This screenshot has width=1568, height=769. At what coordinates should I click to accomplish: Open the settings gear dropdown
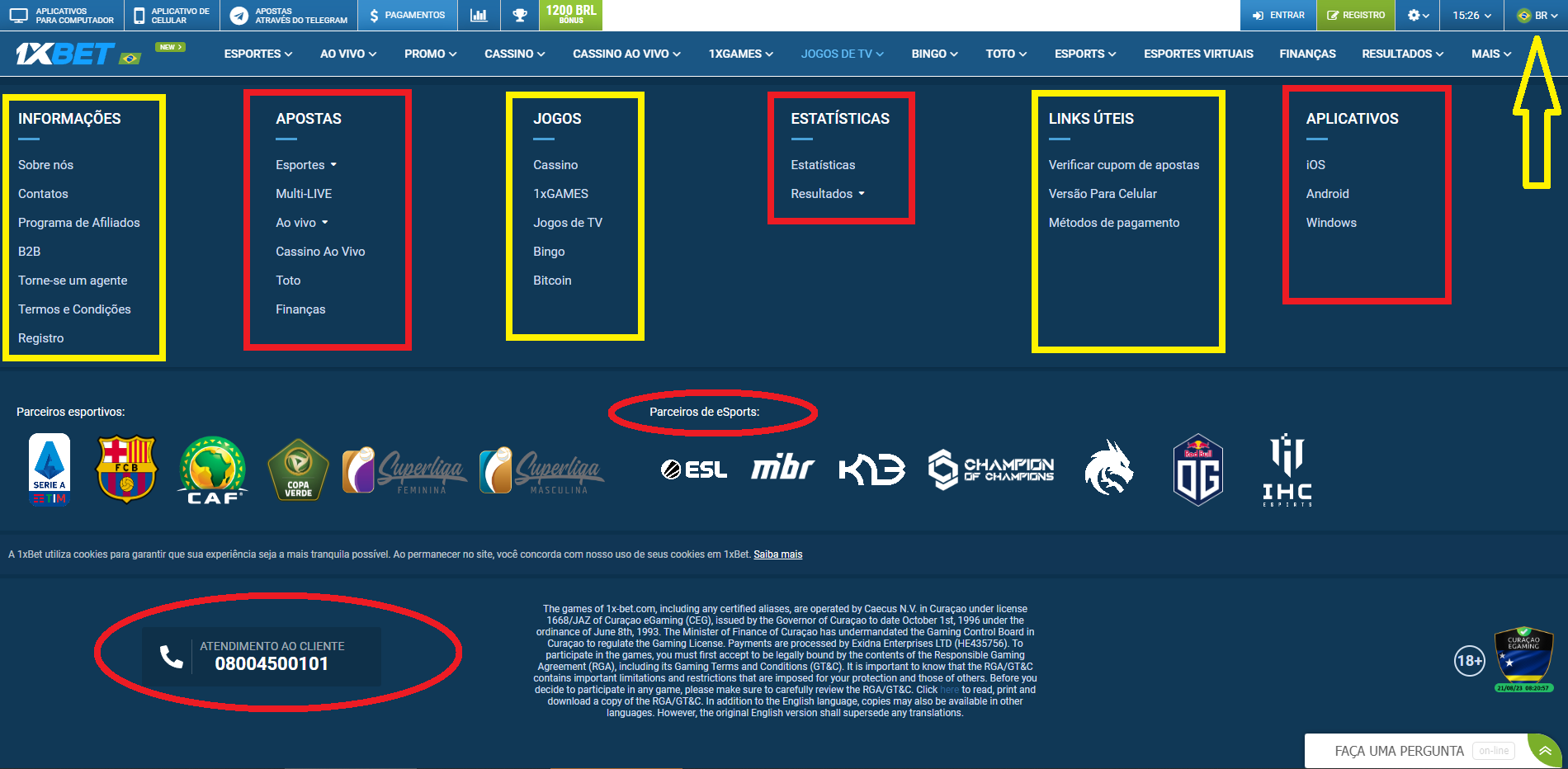tap(1418, 16)
